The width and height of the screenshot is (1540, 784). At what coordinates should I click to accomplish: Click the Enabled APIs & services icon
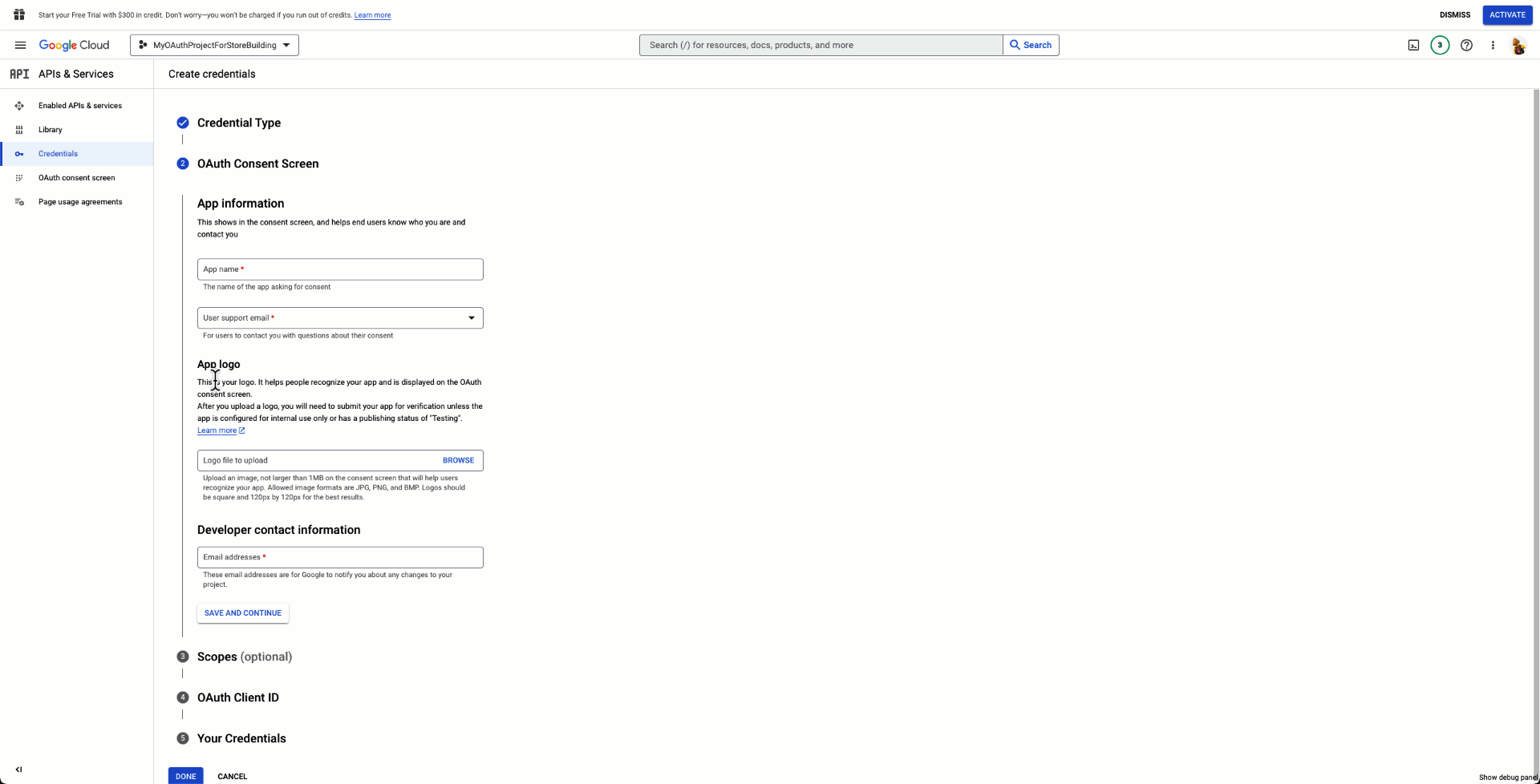tap(19, 105)
